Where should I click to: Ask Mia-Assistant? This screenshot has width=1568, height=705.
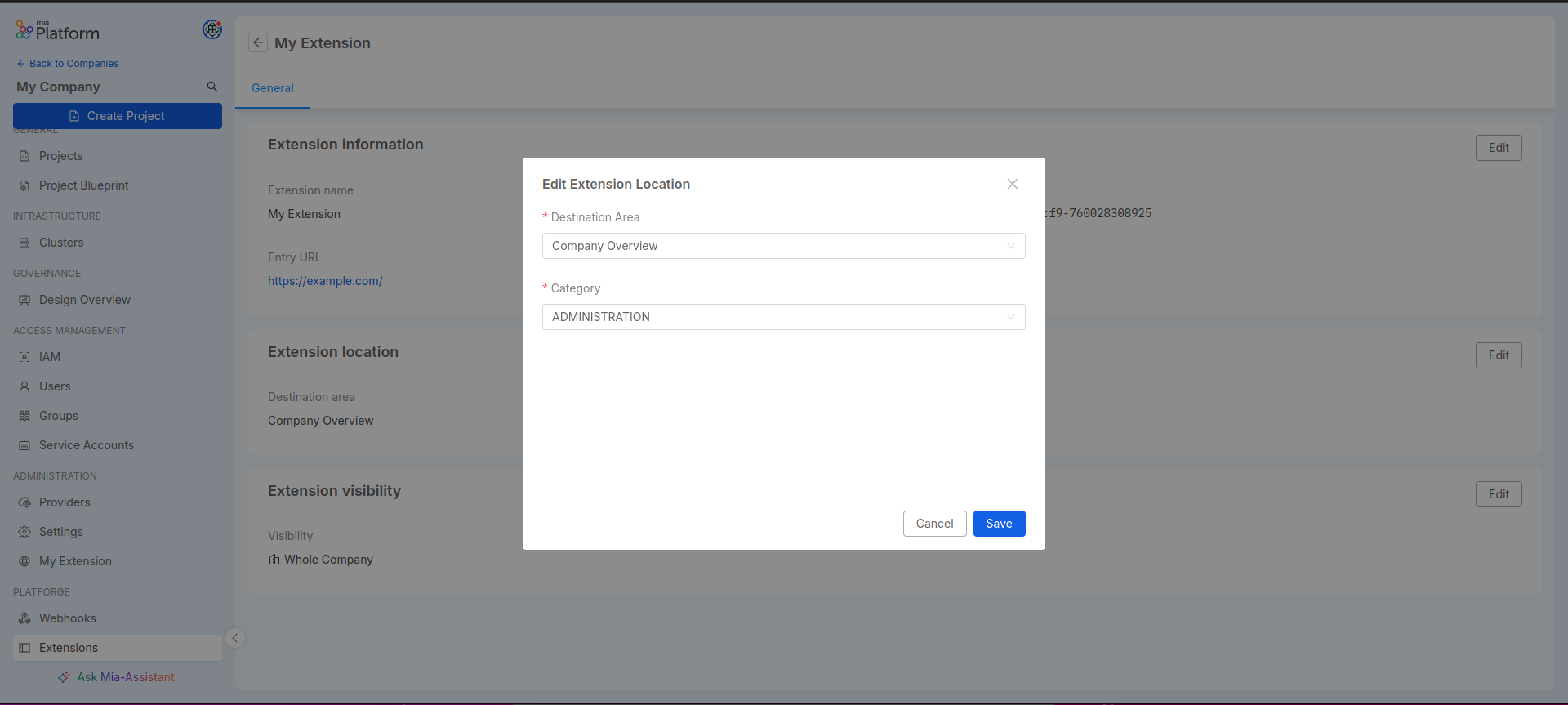[117, 677]
